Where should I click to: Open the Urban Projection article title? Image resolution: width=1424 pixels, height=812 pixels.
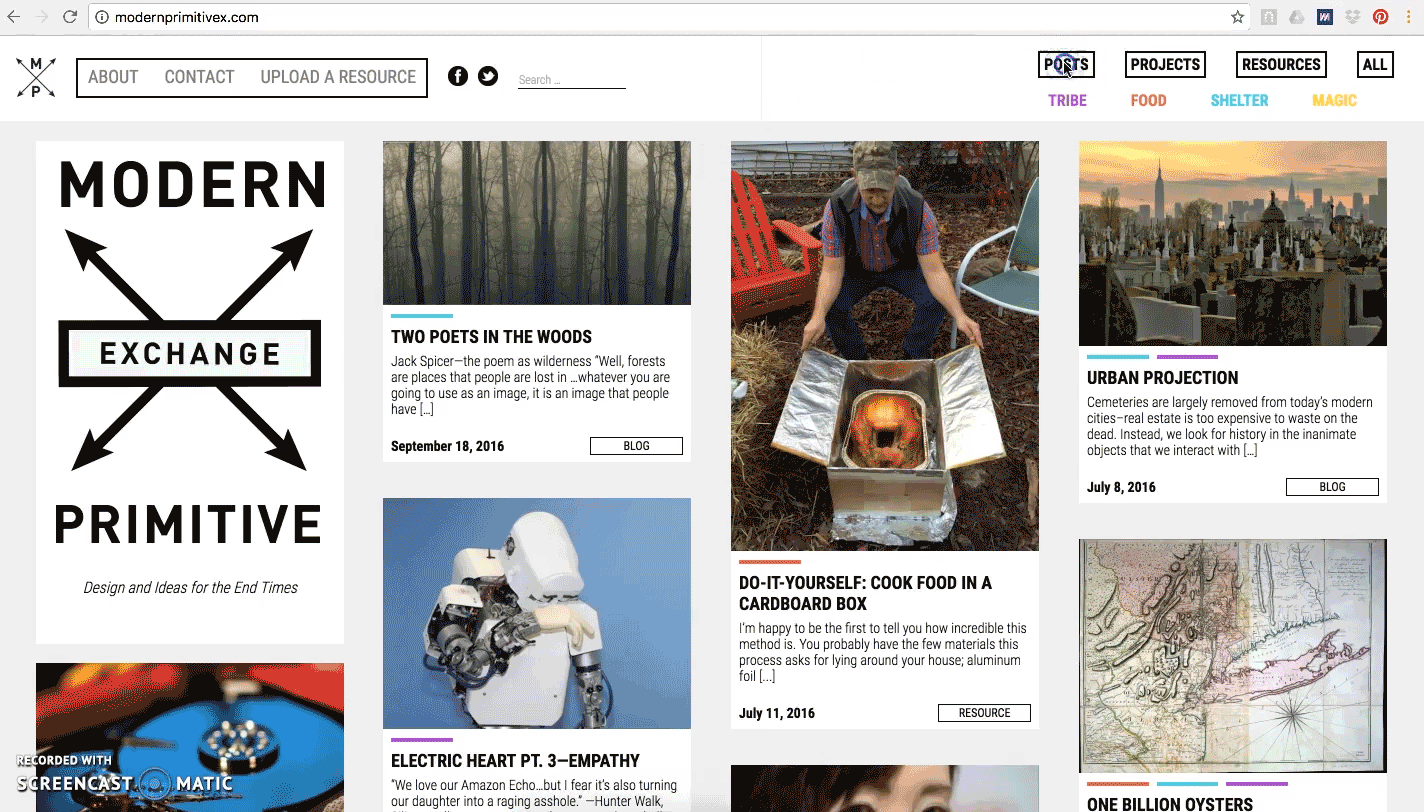click(1162, 378)
